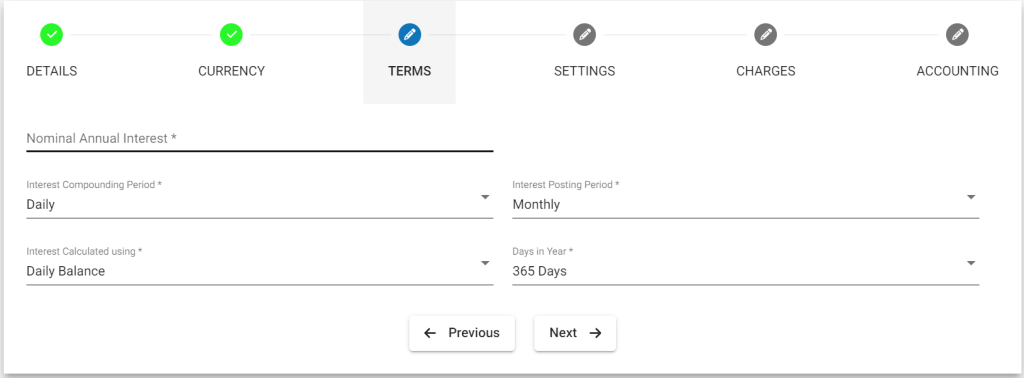This screenshot has height=378, width=1024.
Task: Click the gray pencil icon above ACCOUNTING
Action: point(957,34)
